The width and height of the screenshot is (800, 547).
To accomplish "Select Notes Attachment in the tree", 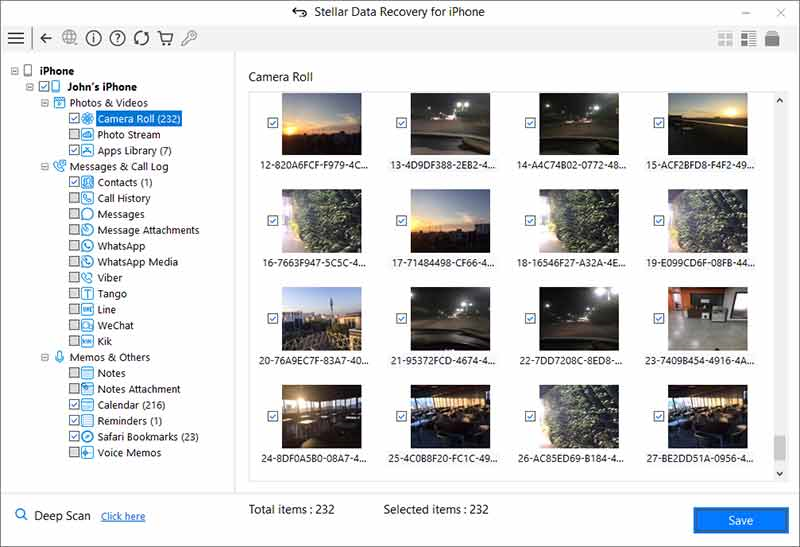I will click(x=139, y=389).
